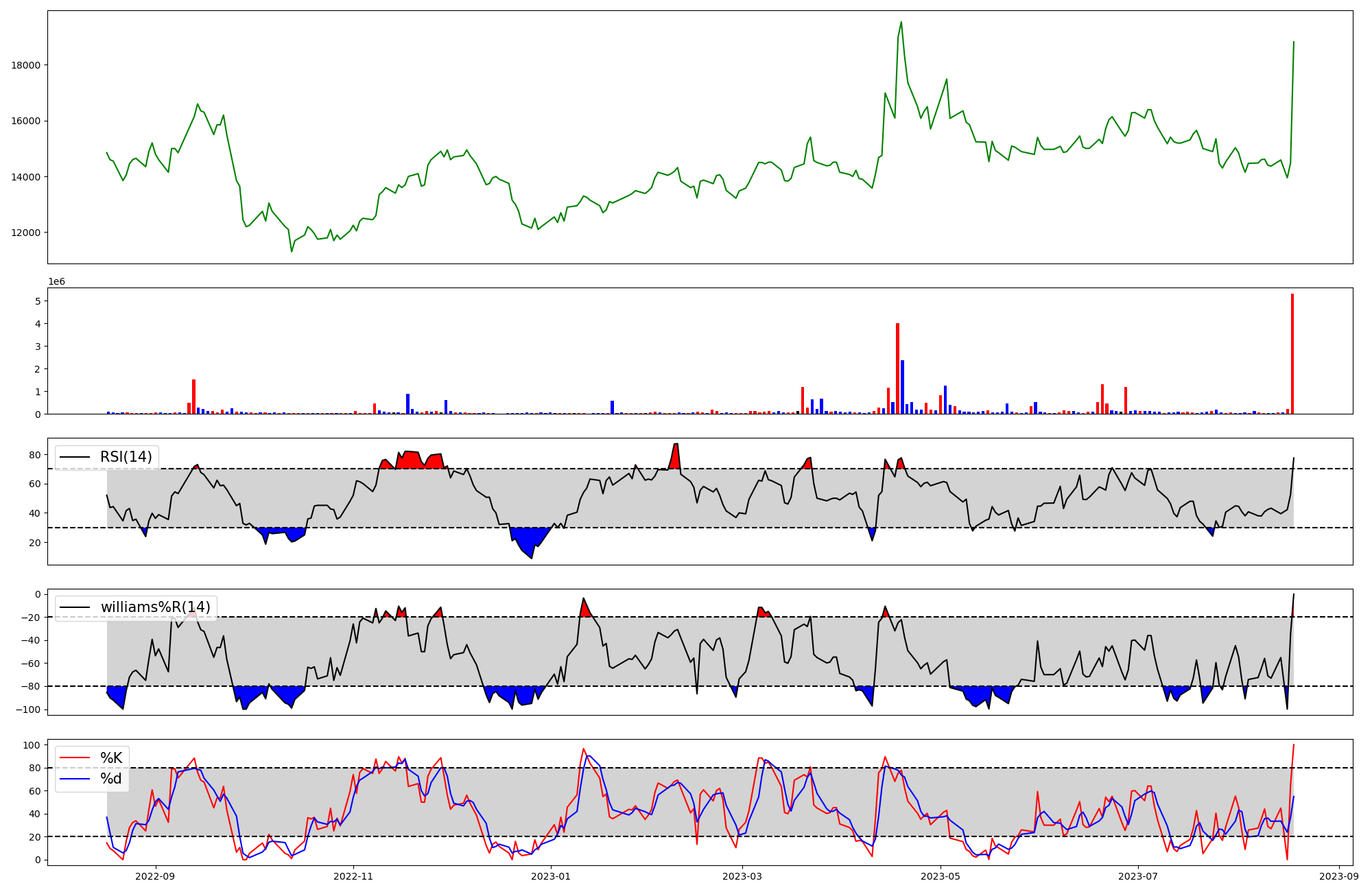Click the RSI(14) legend label
The width and height of the screenshot is (1372, 892).
point(126,457)
